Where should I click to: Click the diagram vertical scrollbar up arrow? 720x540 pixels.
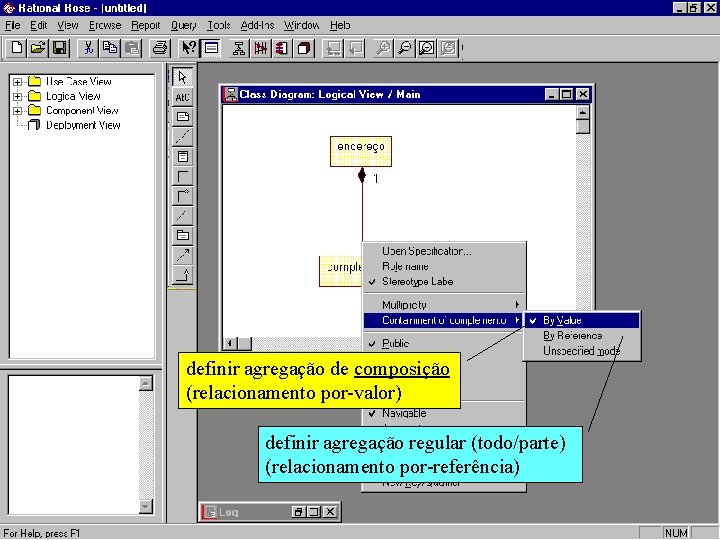pos(583,112)
